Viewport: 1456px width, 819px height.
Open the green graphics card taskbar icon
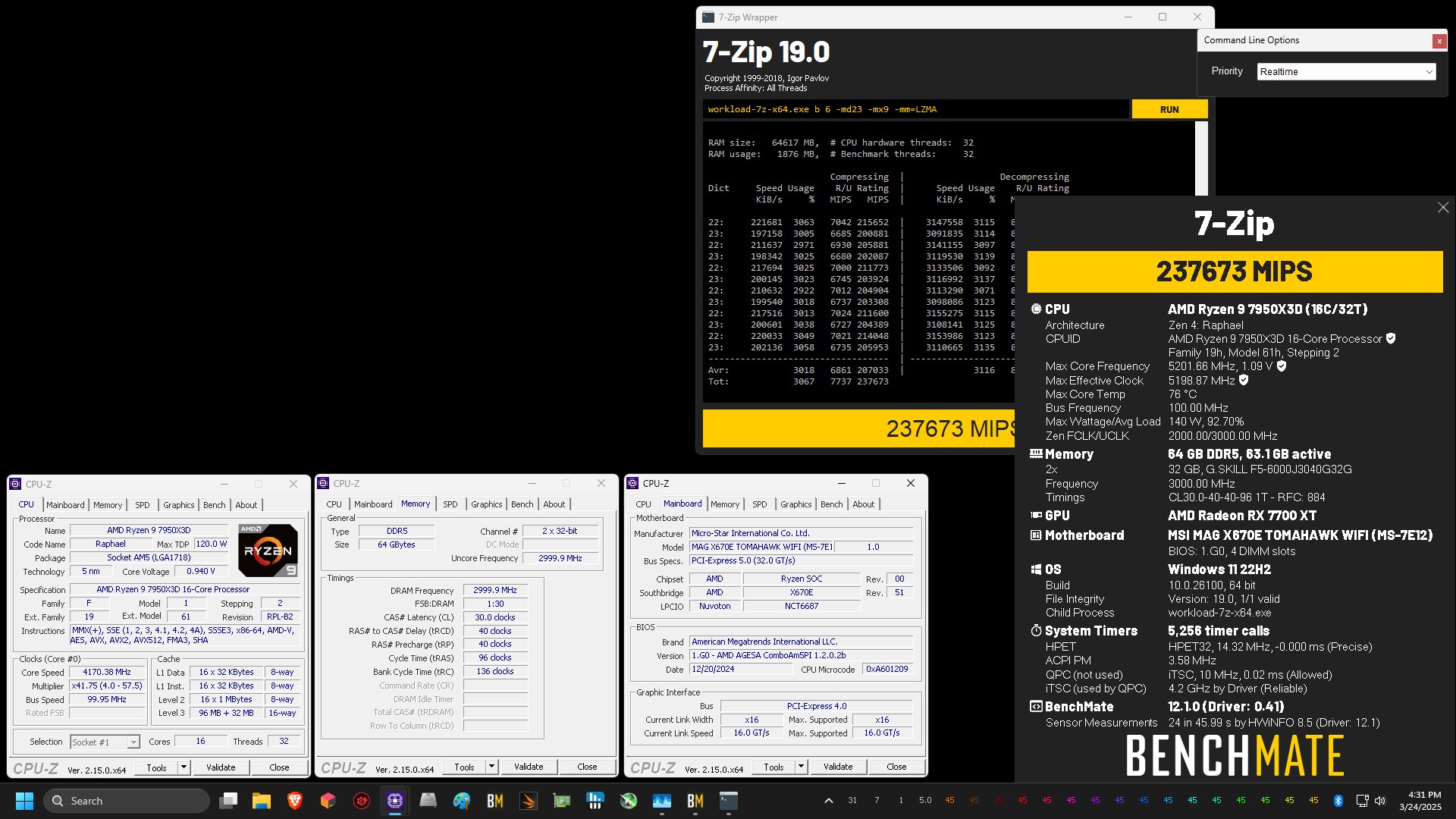[562, 801]
